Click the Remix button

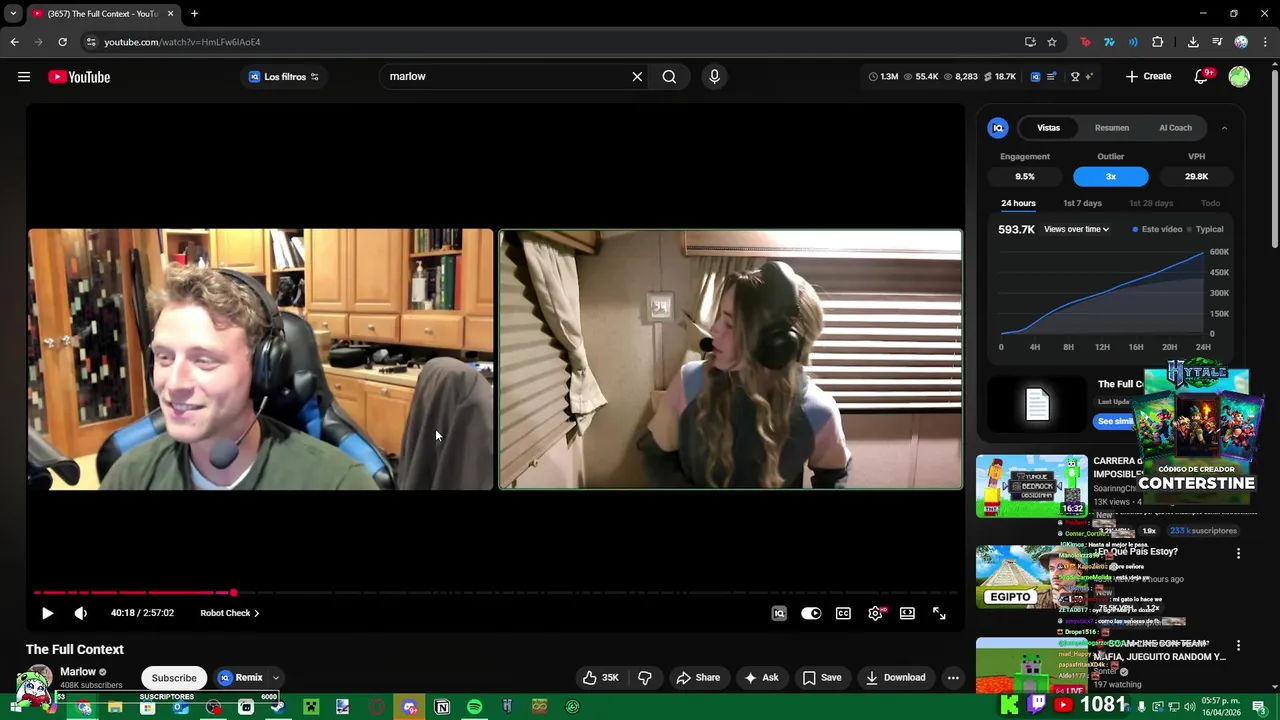[x=240, y=677]
